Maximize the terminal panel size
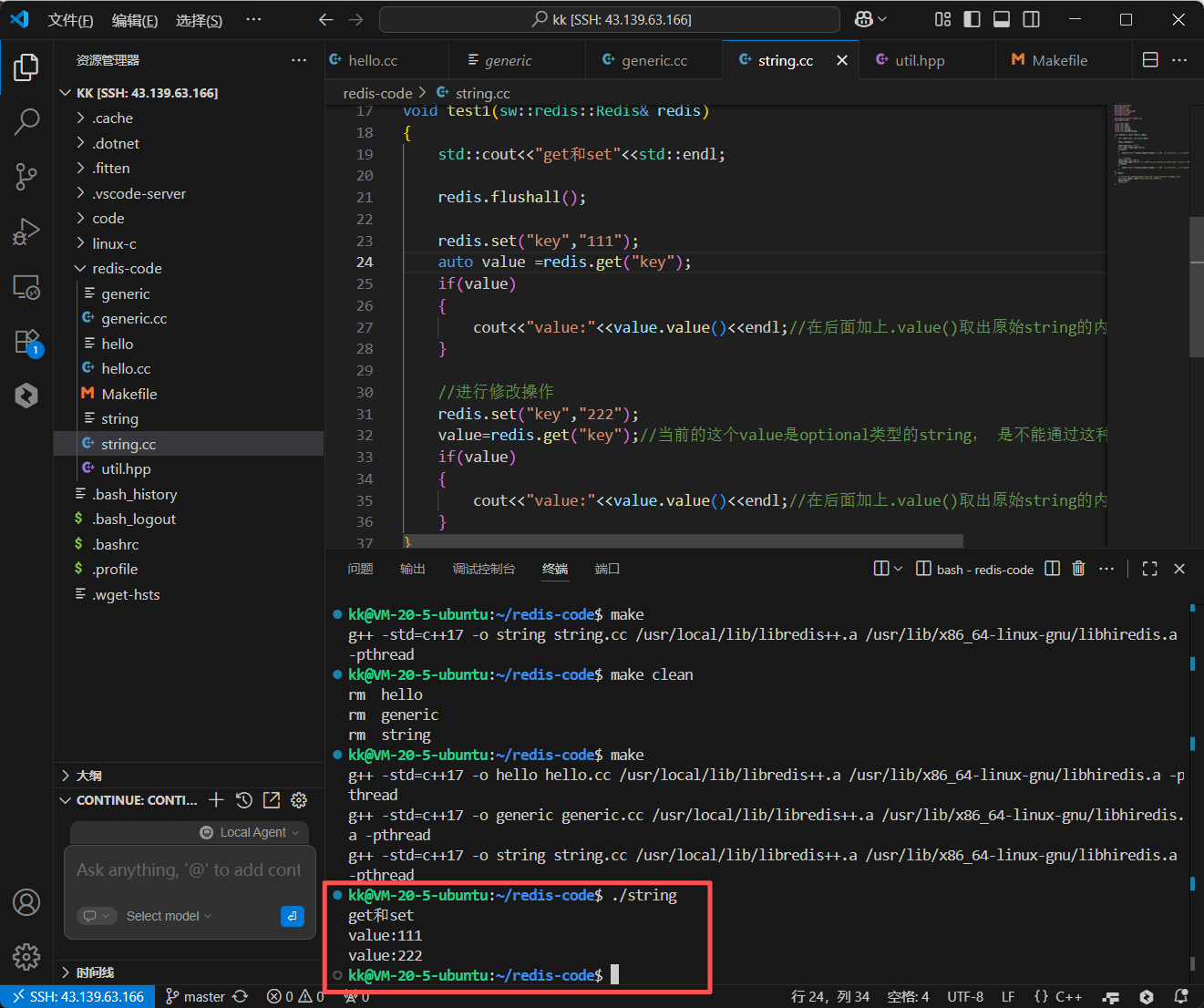The width and height of the screenshot is (1204, 1008). tap(1150, 569)
